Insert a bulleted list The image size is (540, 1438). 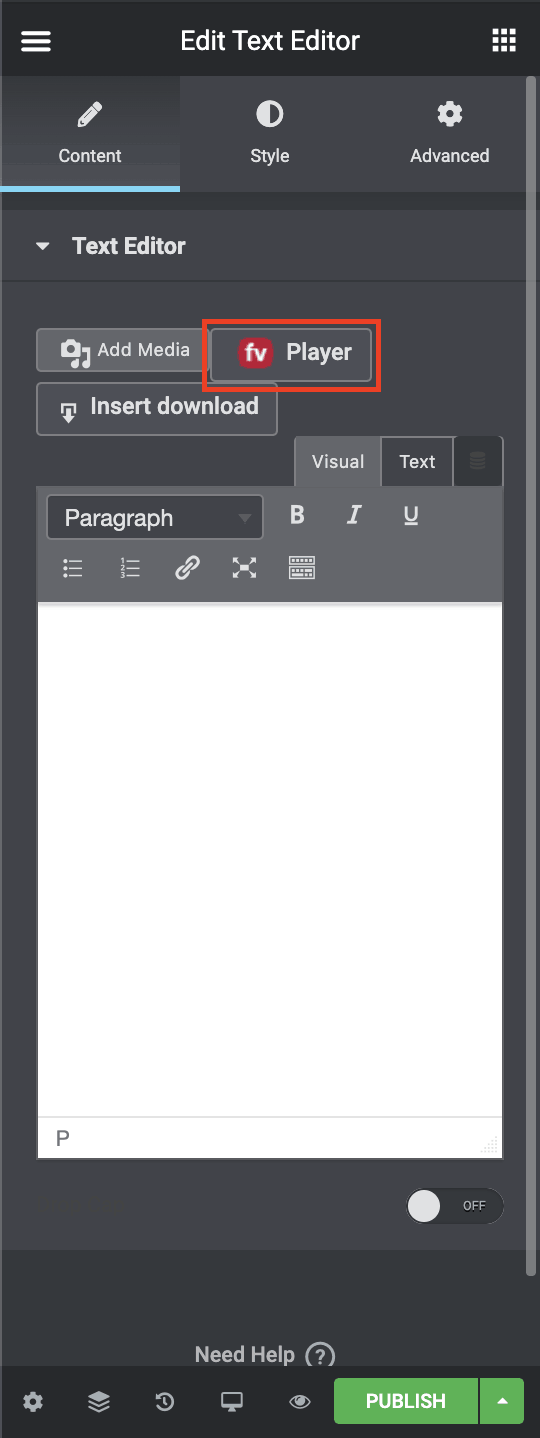73,568
